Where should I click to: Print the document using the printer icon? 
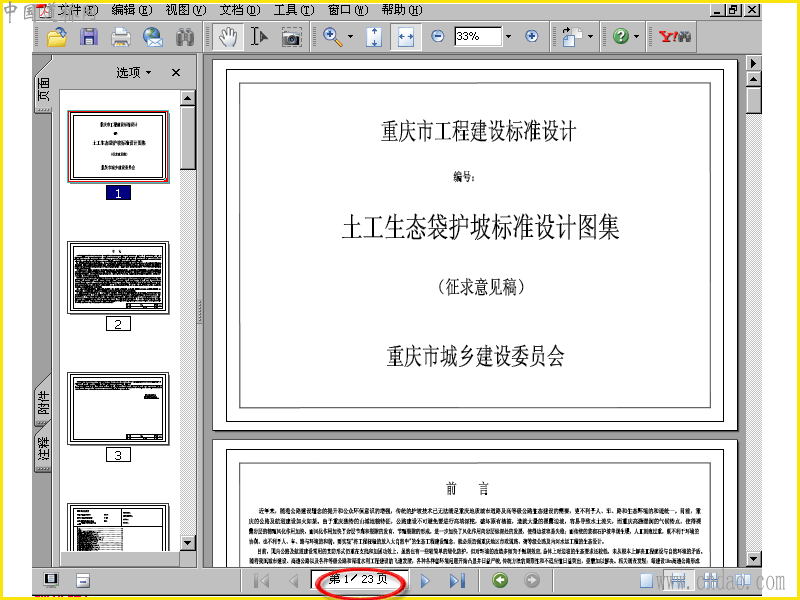[121, 37]
